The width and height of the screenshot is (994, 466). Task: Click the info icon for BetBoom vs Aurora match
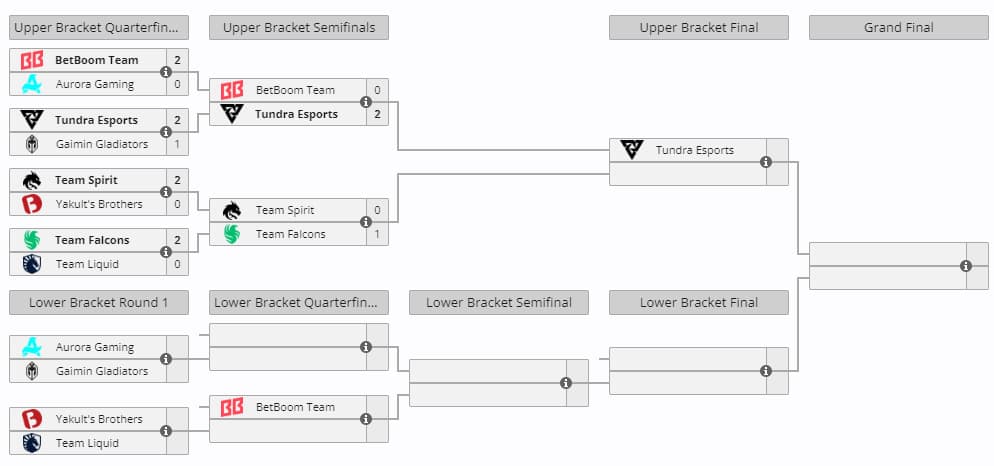coord(166,72)
